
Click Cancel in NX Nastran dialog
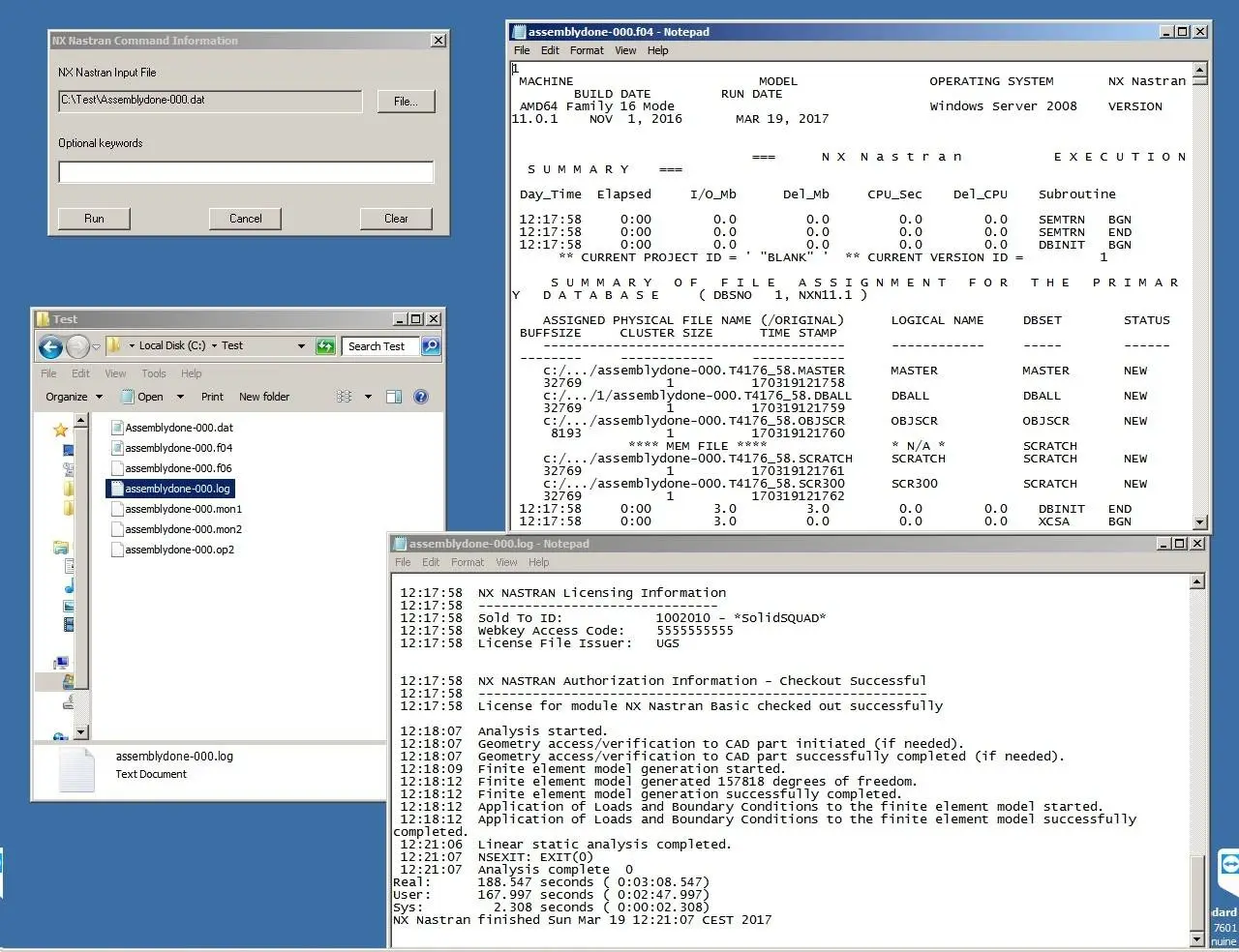pyautogui.click(x=245, y=219)
